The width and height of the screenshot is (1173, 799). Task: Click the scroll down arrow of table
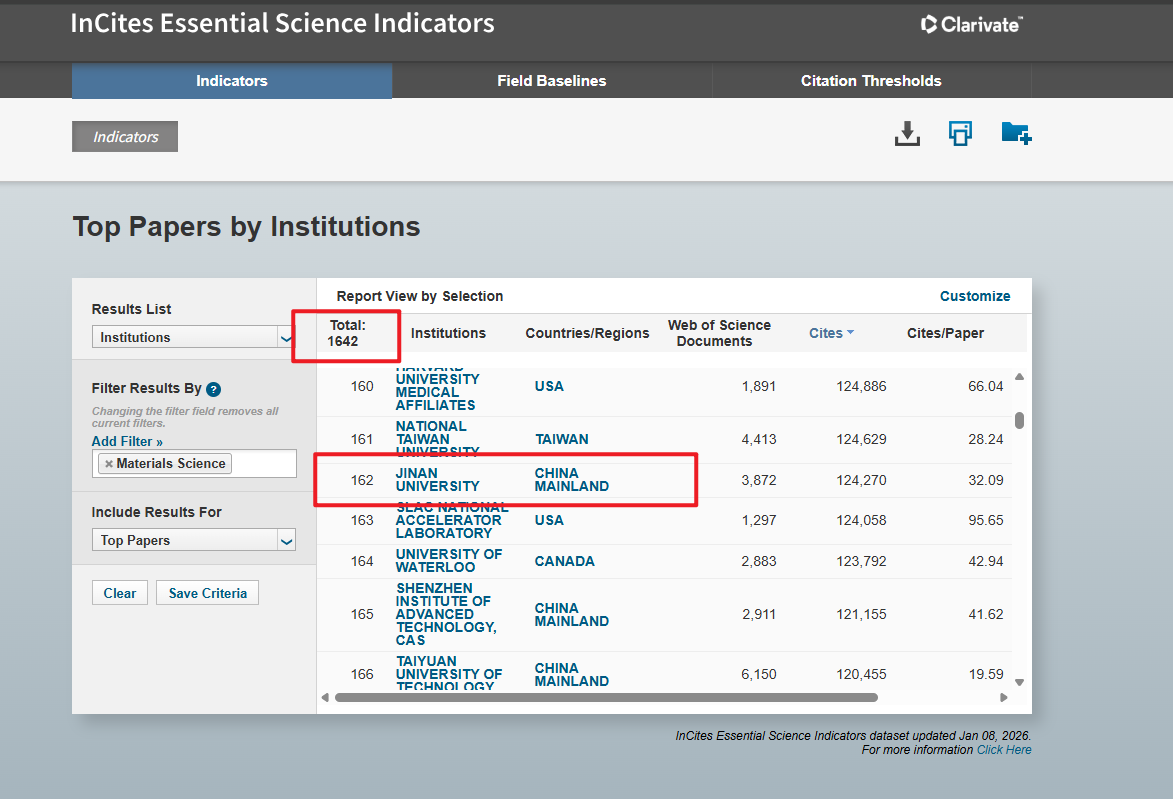coord(1019,682)
